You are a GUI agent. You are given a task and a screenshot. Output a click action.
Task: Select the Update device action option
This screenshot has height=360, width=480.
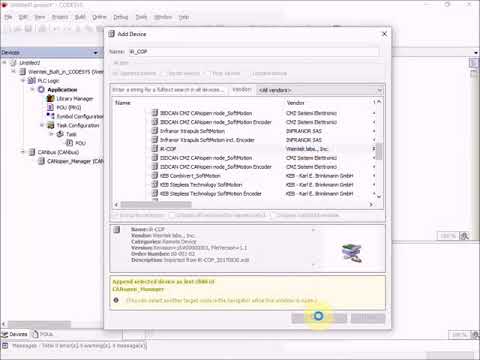pos(268,73)
